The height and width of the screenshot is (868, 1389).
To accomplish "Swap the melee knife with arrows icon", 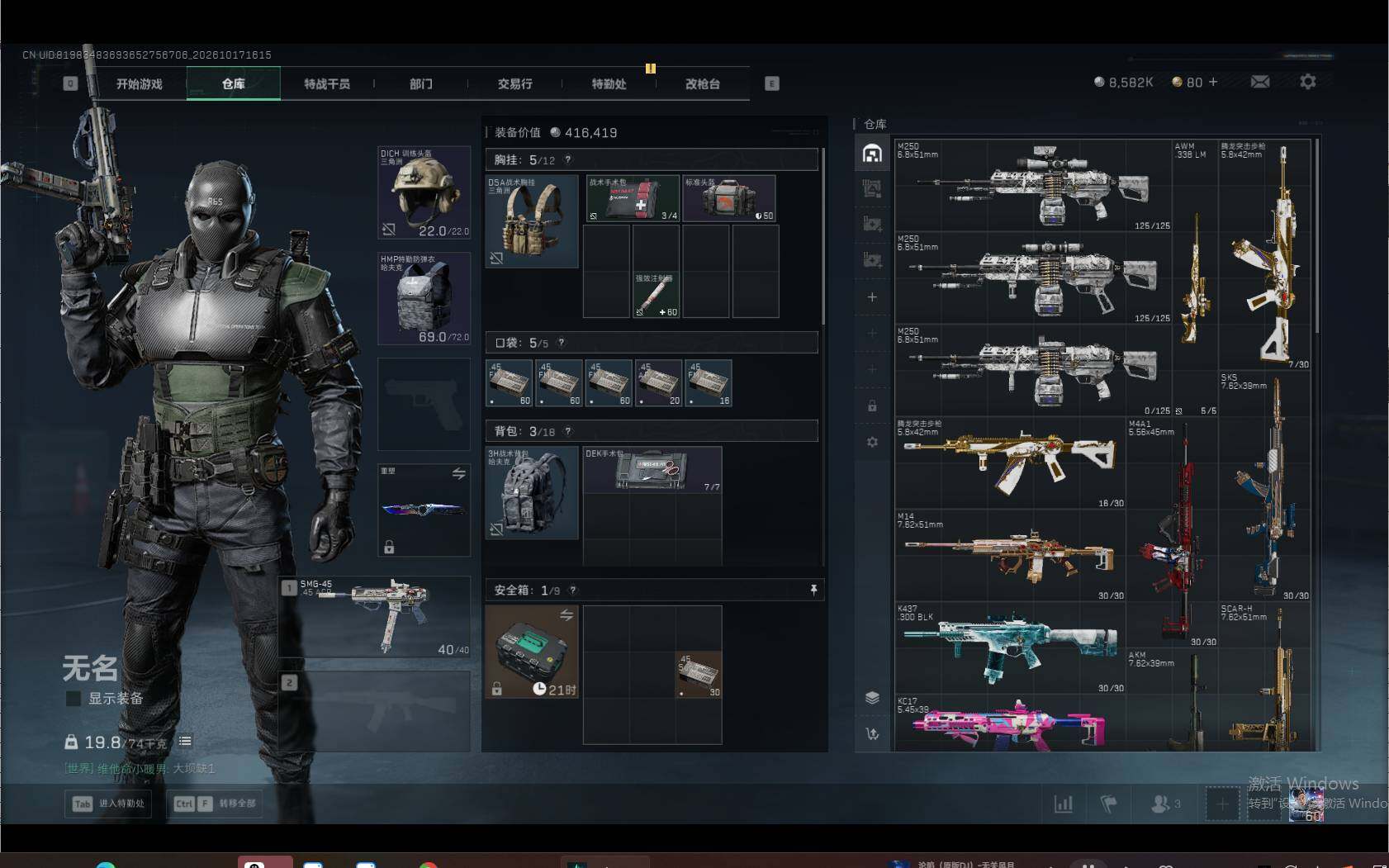I will pos(458,474).
